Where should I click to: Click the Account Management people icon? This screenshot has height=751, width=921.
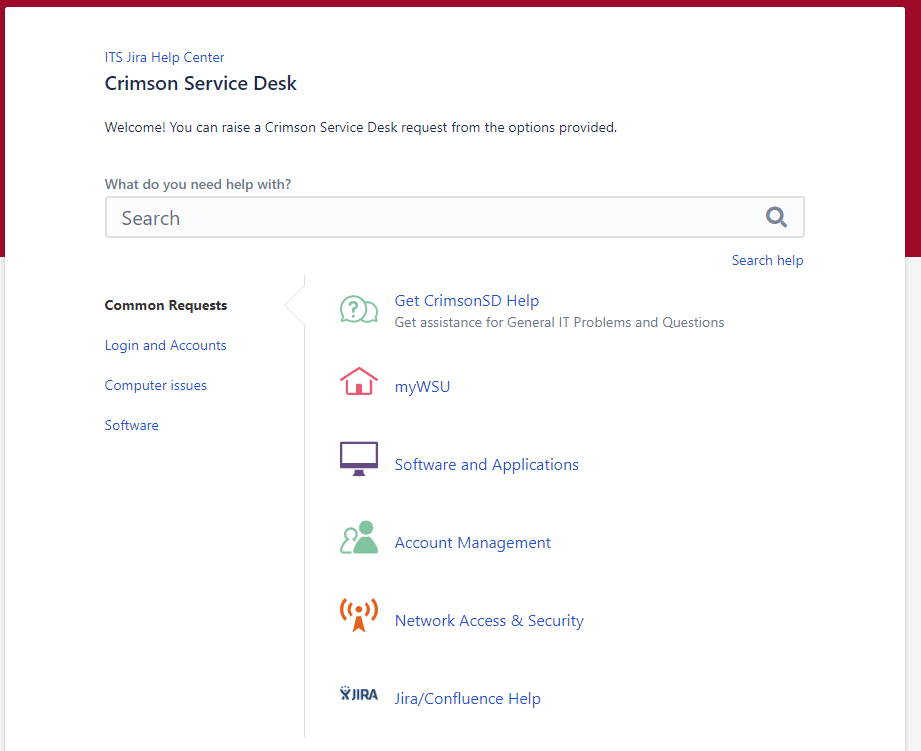click(359, 537)
